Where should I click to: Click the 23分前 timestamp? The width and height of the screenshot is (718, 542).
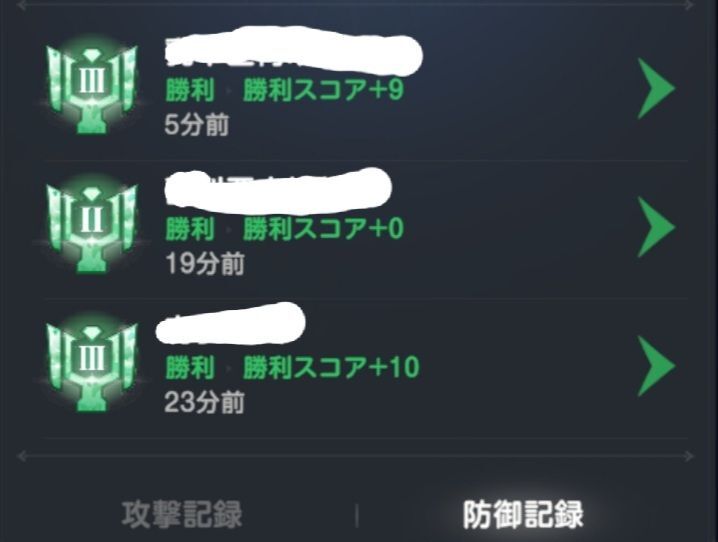tap(204, 402)
